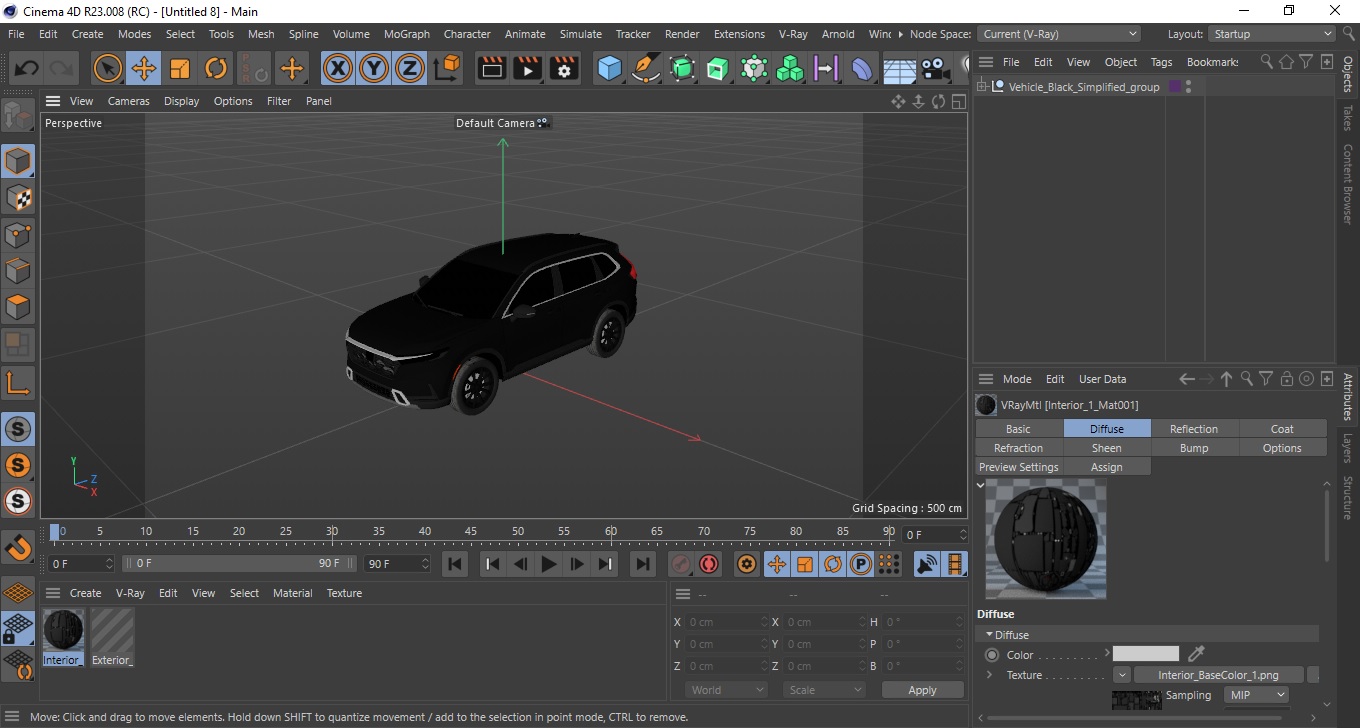Open Node Space dropdown
The image size is (1360, 728).
pyautogui.click(x=1058, y=34)
